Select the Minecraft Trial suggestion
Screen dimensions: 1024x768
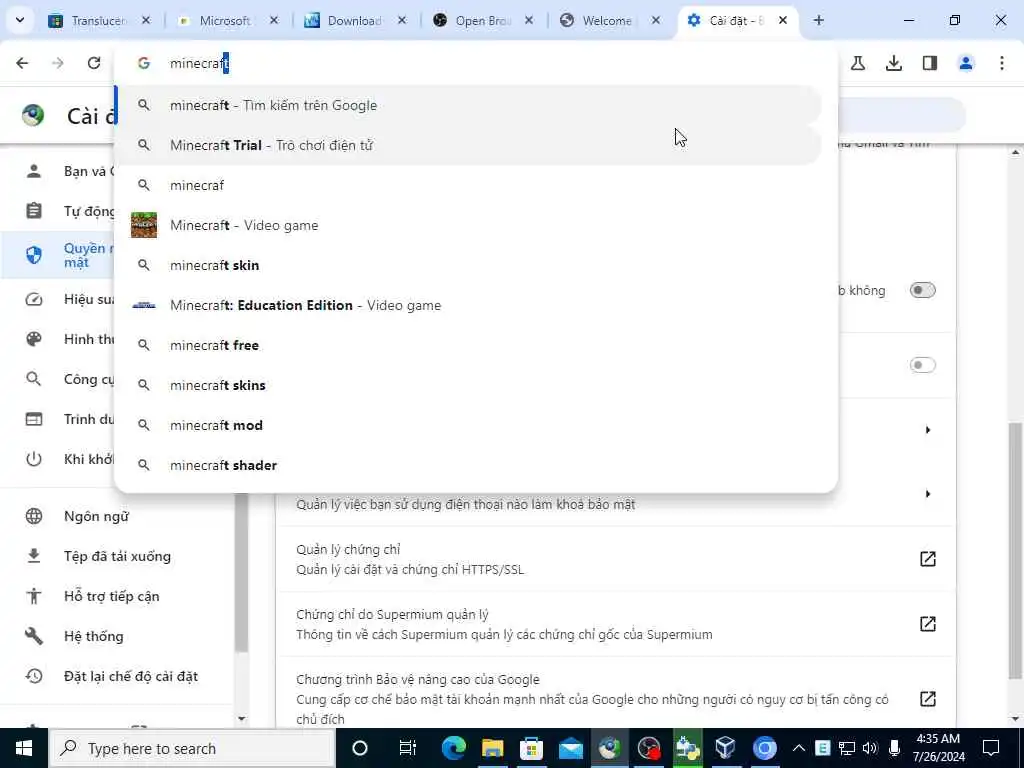(469, 145)
